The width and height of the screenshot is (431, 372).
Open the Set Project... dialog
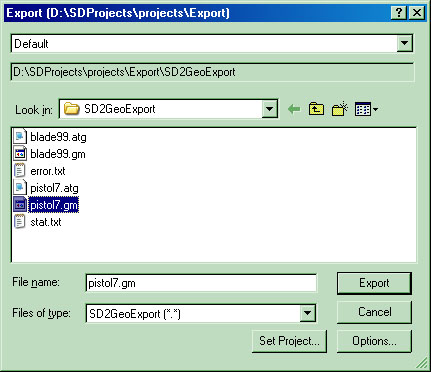[289, 341]
